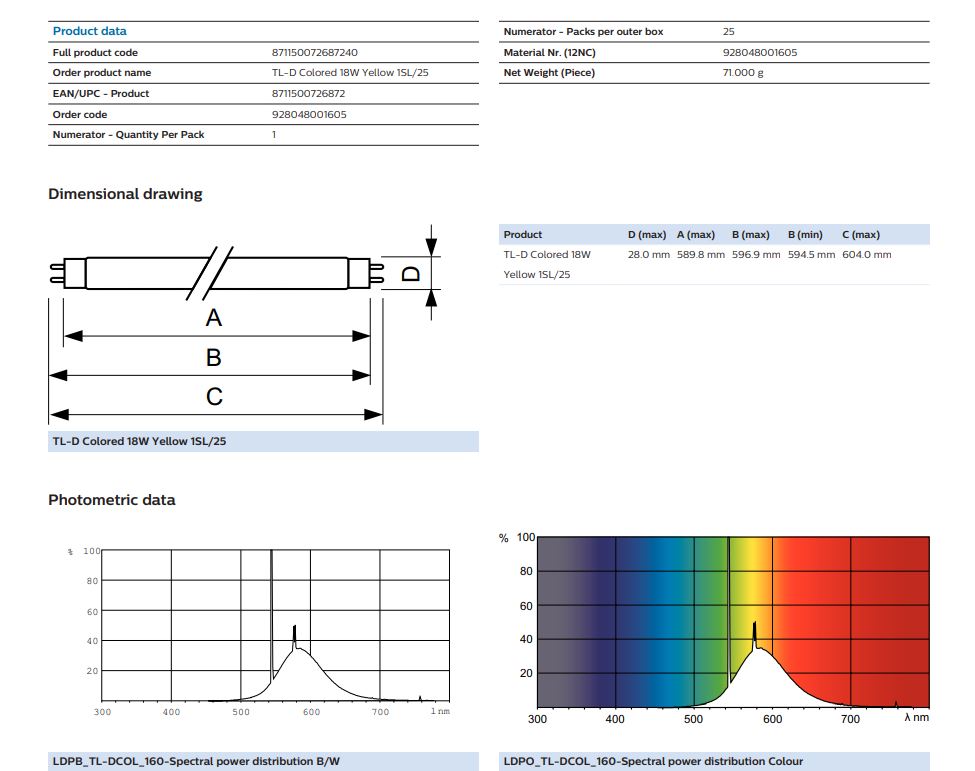The image size is (975, 771).
Task: Click the colour spectral distribution chart
Action: click(714, 627)
